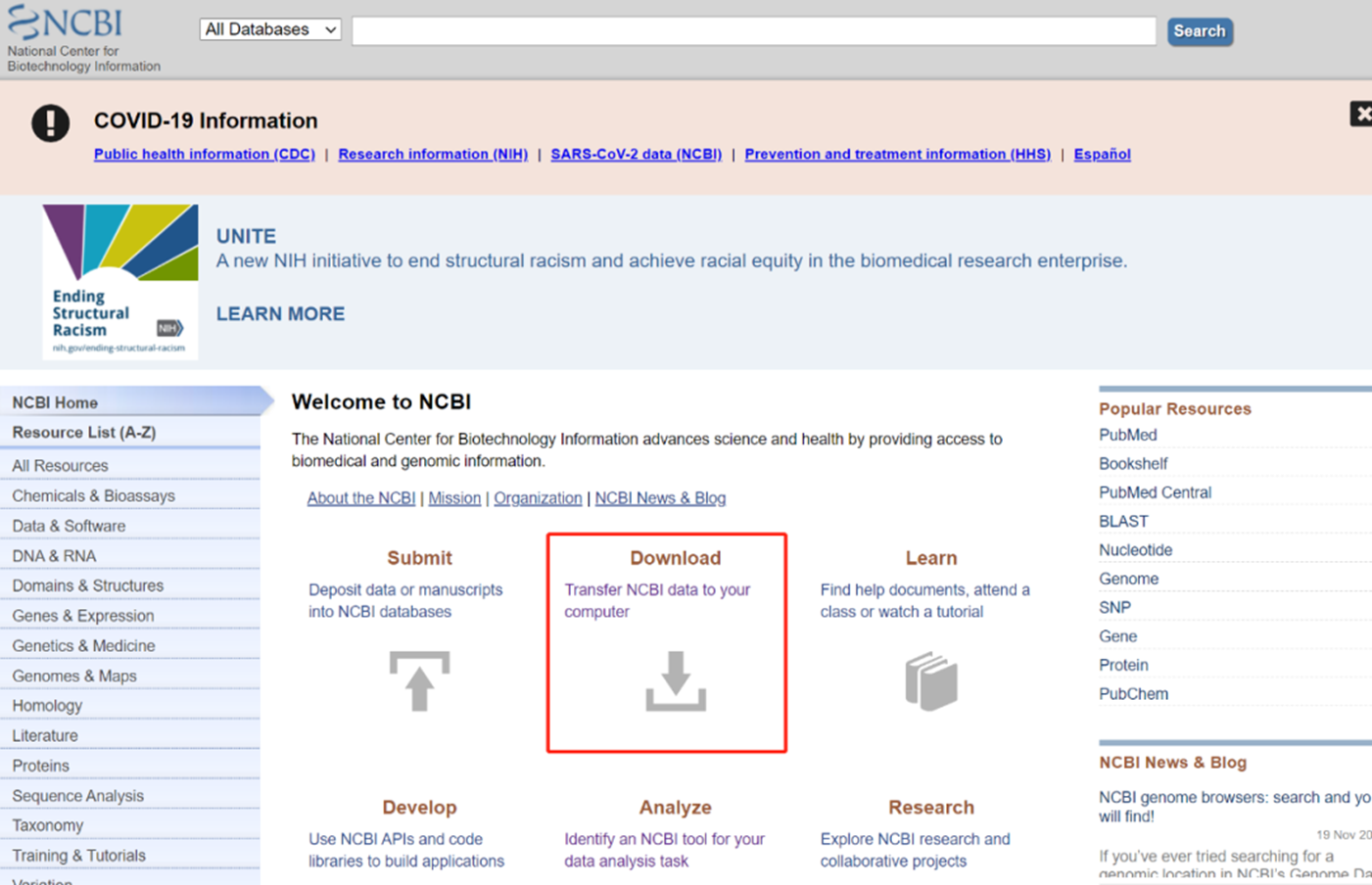This screenshot has height=885, width=1372.
Task: Open PubMed in Popular Resources
Action: (1127, 435)
